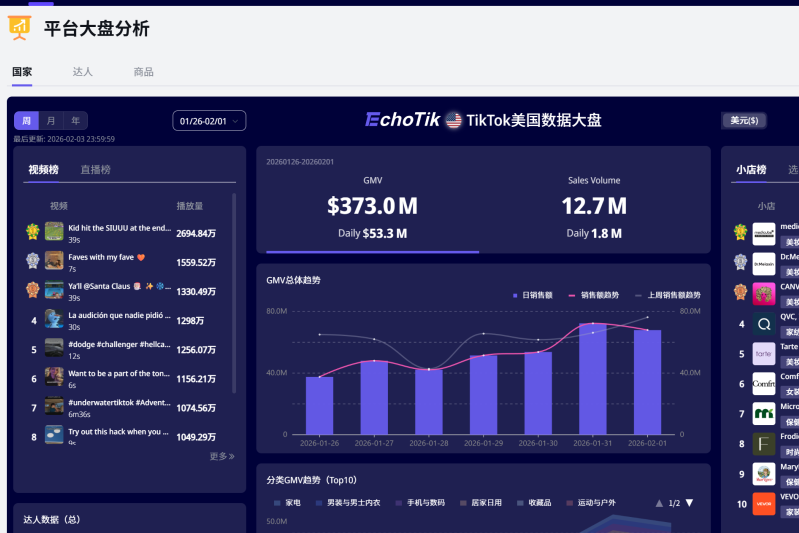Open thumbnail of Faves with my fave video
Image resolution: width=799 pixels, height=533 pixels.
click(x=54, y=260)
